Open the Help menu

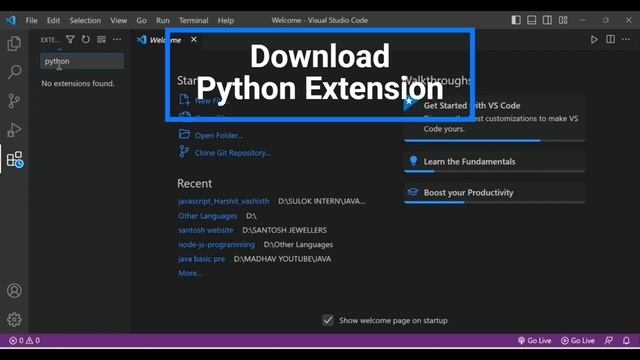point(225,20)
